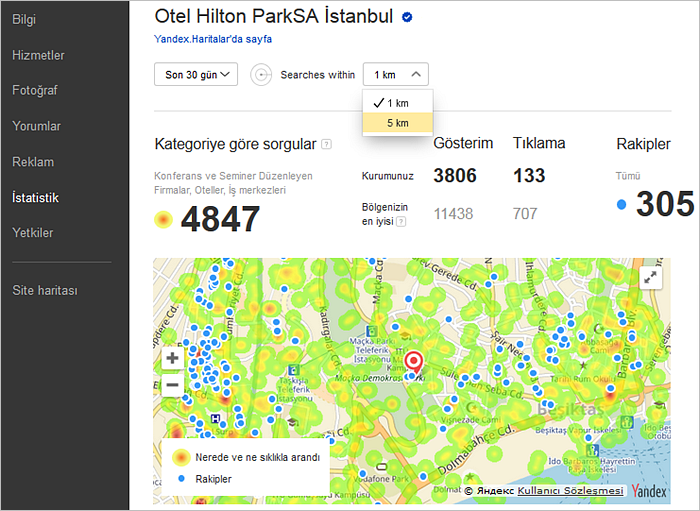
Task: Click Rakipler blue dot in legend
Action: point(181,478)
